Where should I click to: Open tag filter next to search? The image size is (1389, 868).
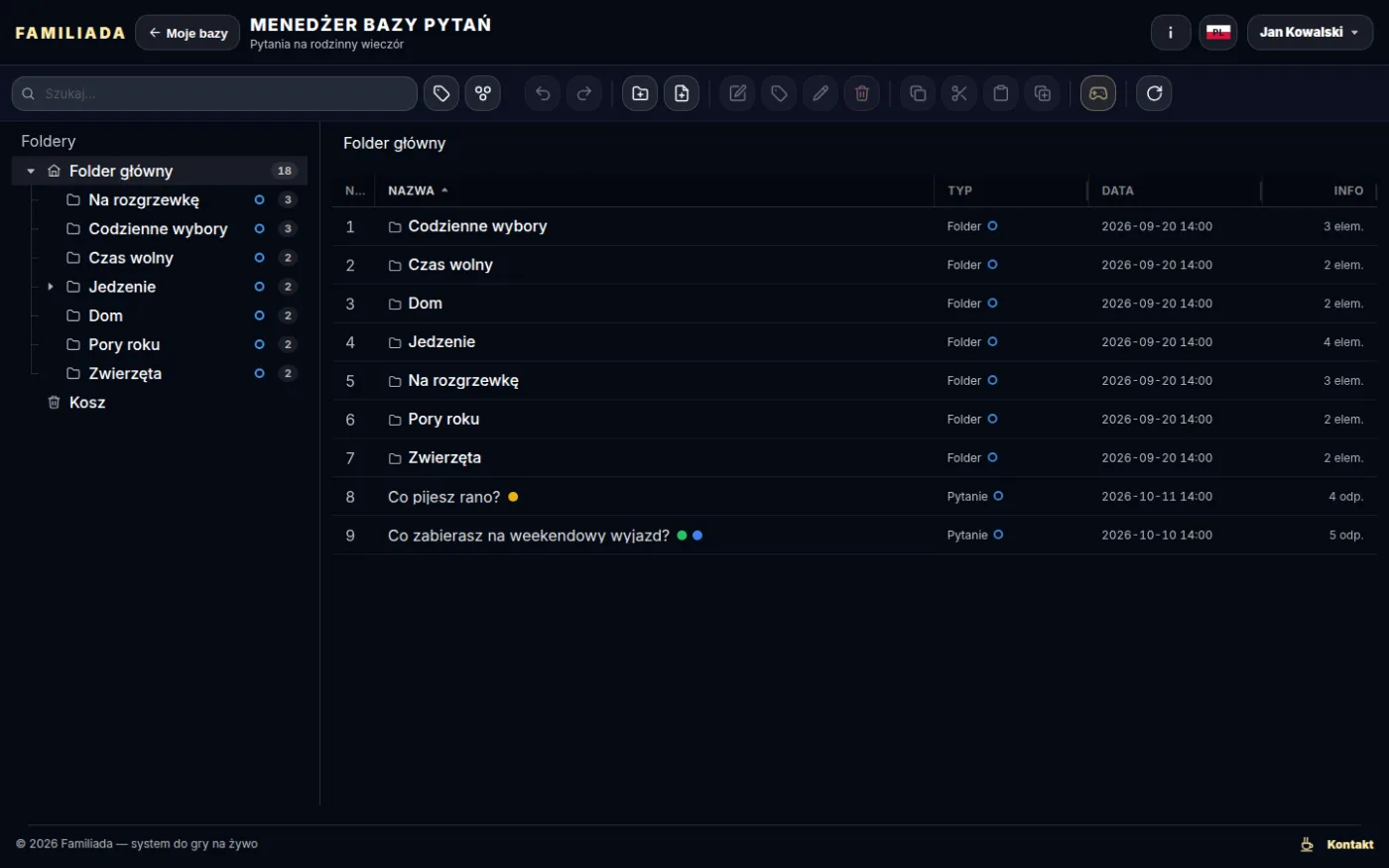click(442, 93)
